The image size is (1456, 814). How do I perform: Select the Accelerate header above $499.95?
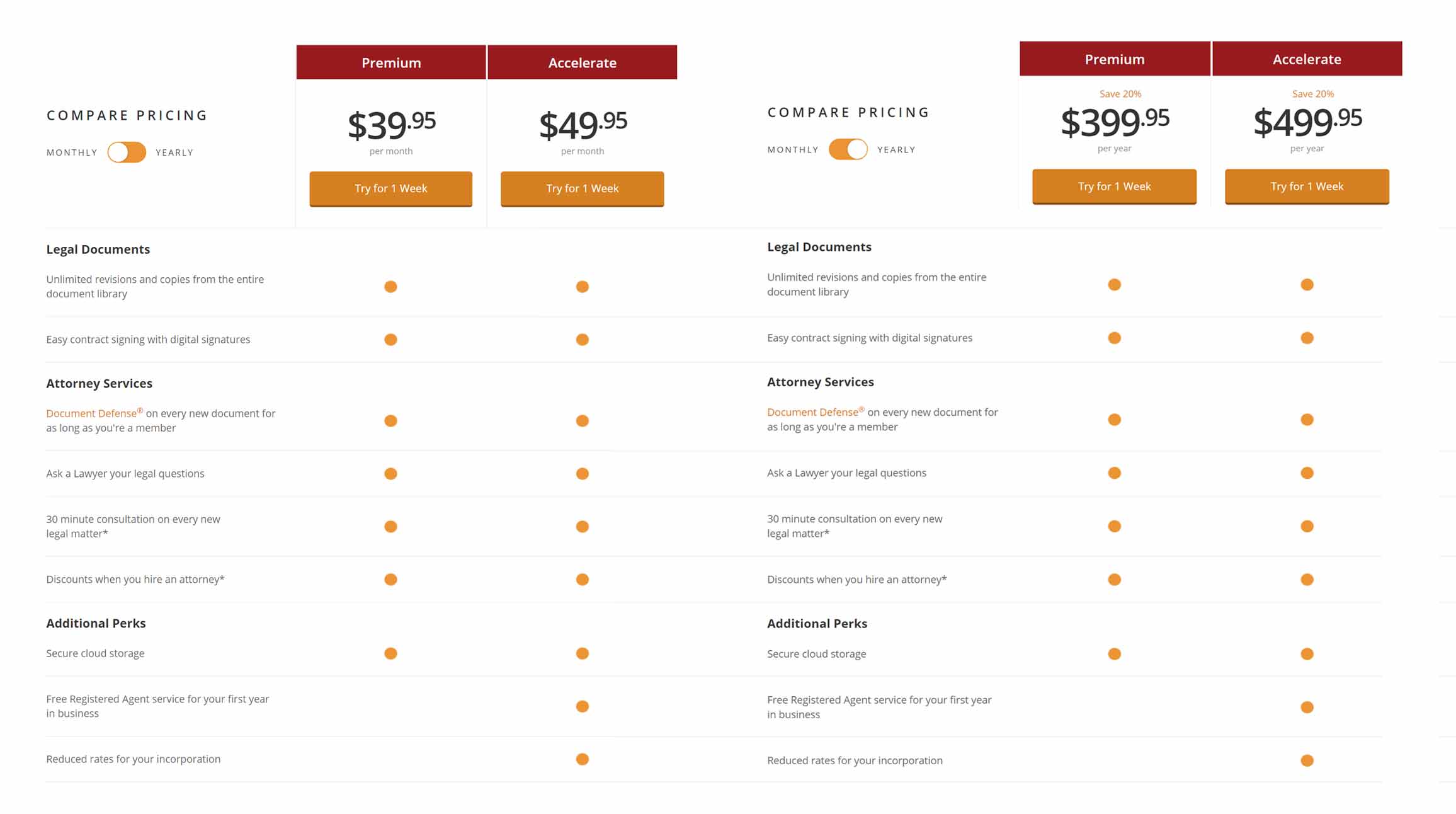click(1307, 59)
